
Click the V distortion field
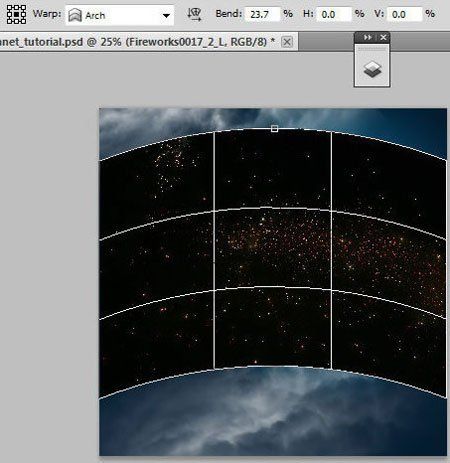[x=404, y=14]
